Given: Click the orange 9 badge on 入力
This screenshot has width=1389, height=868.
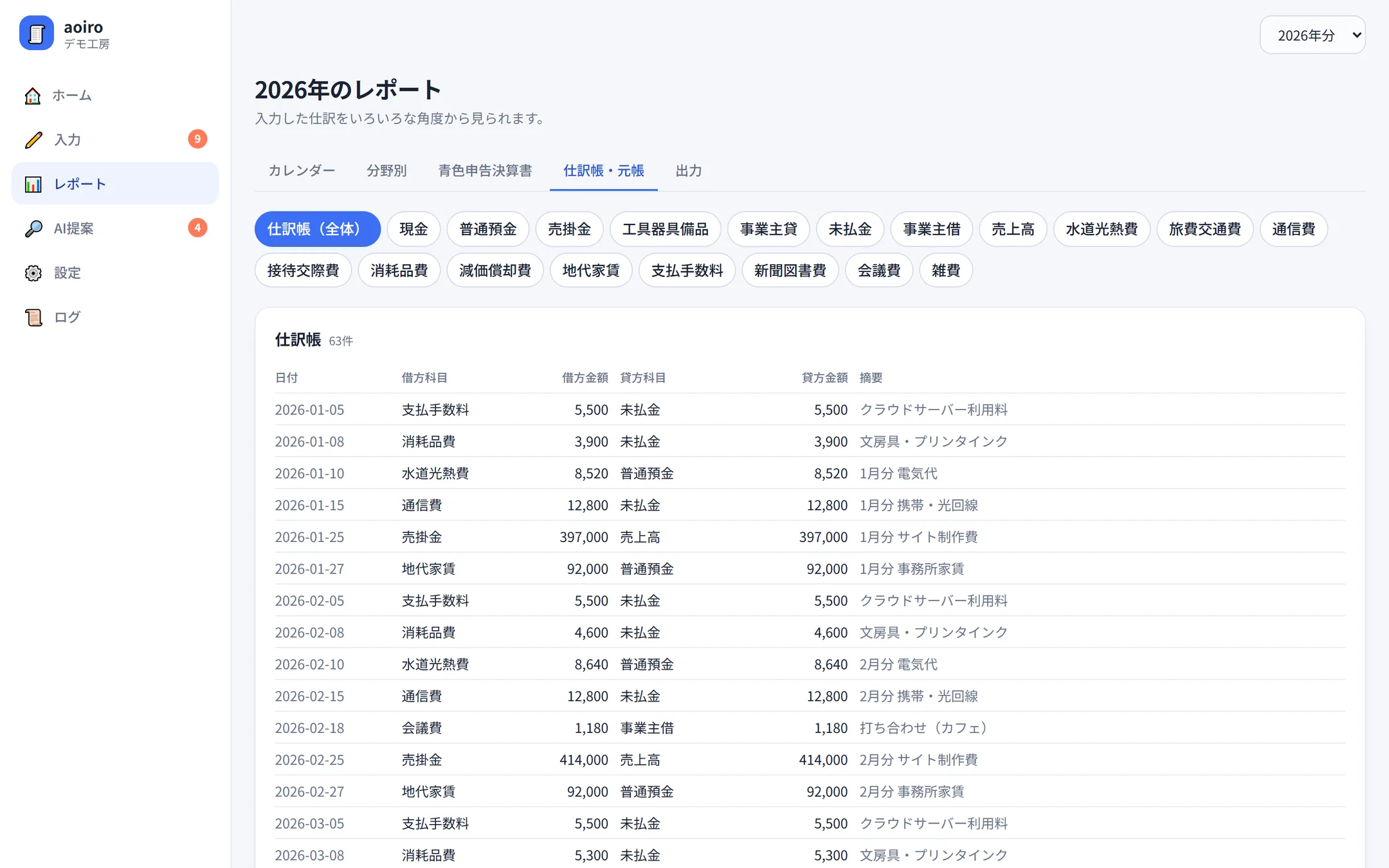Looking at the screenshot, I should 197,139.
